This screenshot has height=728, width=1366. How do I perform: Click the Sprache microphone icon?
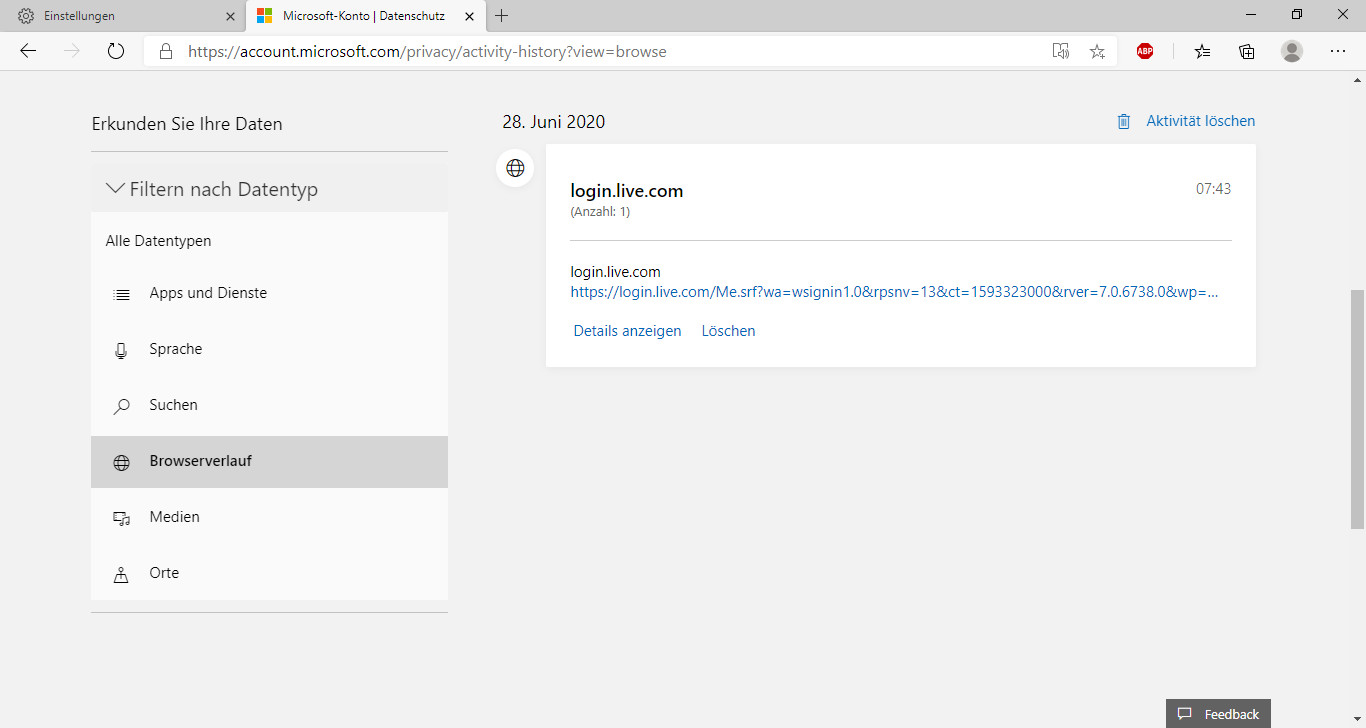(122, 351)
